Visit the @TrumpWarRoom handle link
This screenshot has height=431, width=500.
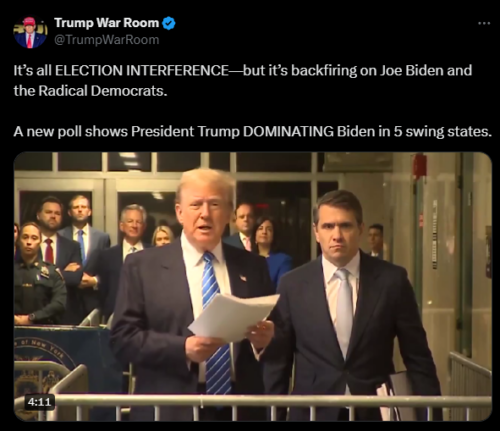coord(107,40)
